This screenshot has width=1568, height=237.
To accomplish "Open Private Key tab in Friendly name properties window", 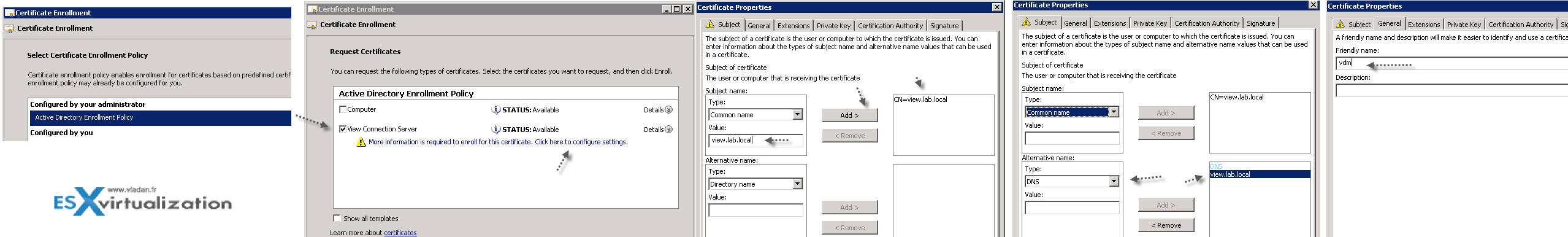I will click(x=1464, y=25).
